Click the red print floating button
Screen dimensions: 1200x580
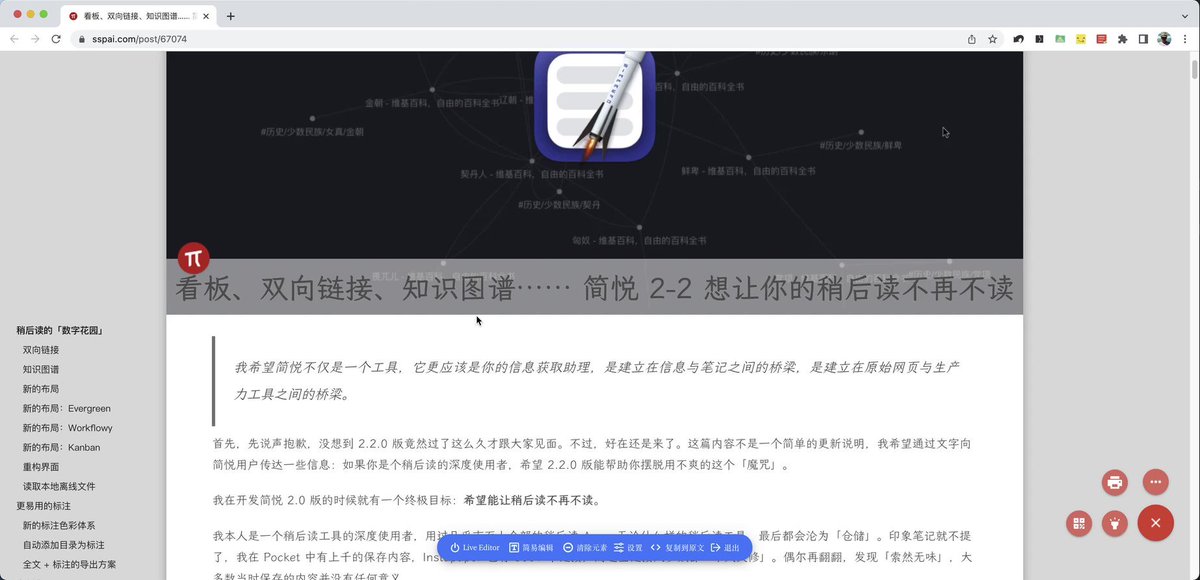tap(1115, 482)
